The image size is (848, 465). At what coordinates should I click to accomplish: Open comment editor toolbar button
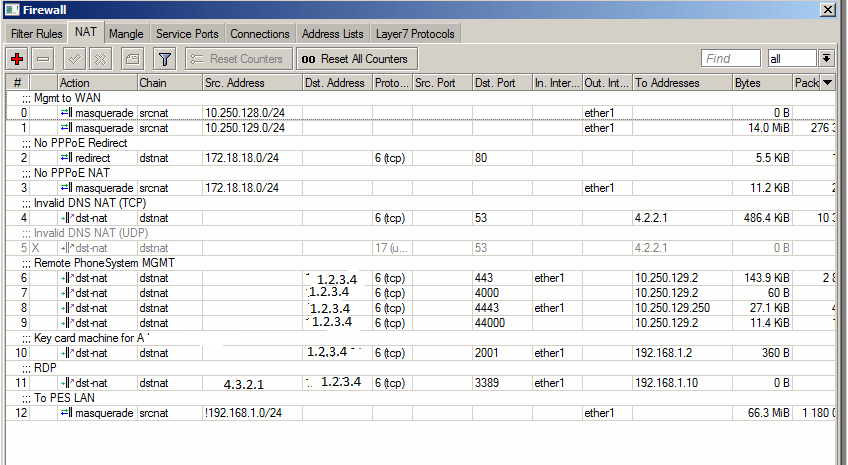132,59
